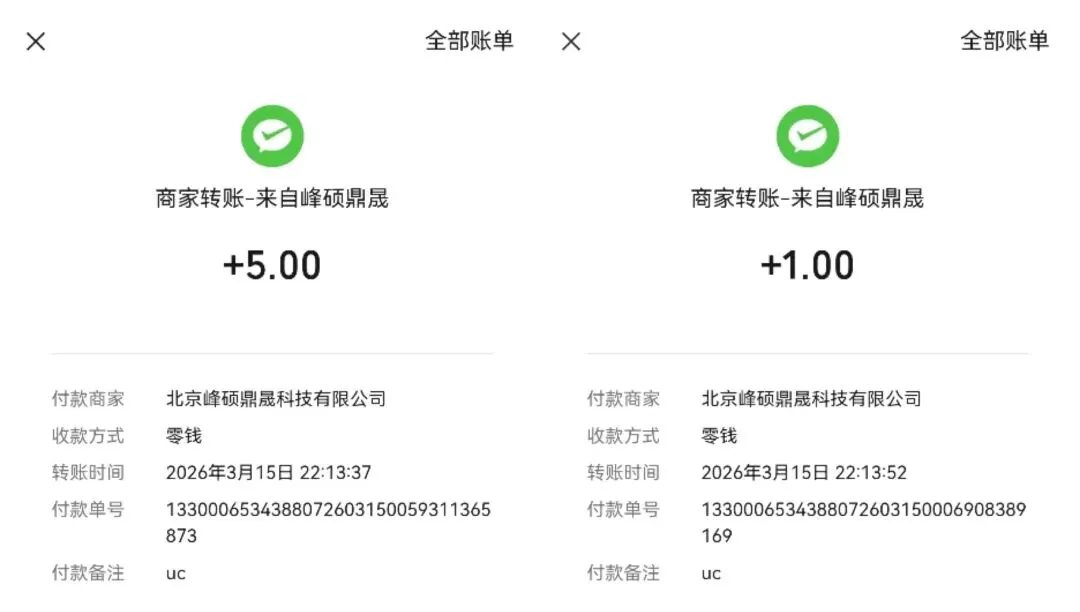Viewport: 1080px width, 612px height.
Task: Tap the WeChat Pay icon above +1.00
Action: pyautogui.click(x=807, y=136)
